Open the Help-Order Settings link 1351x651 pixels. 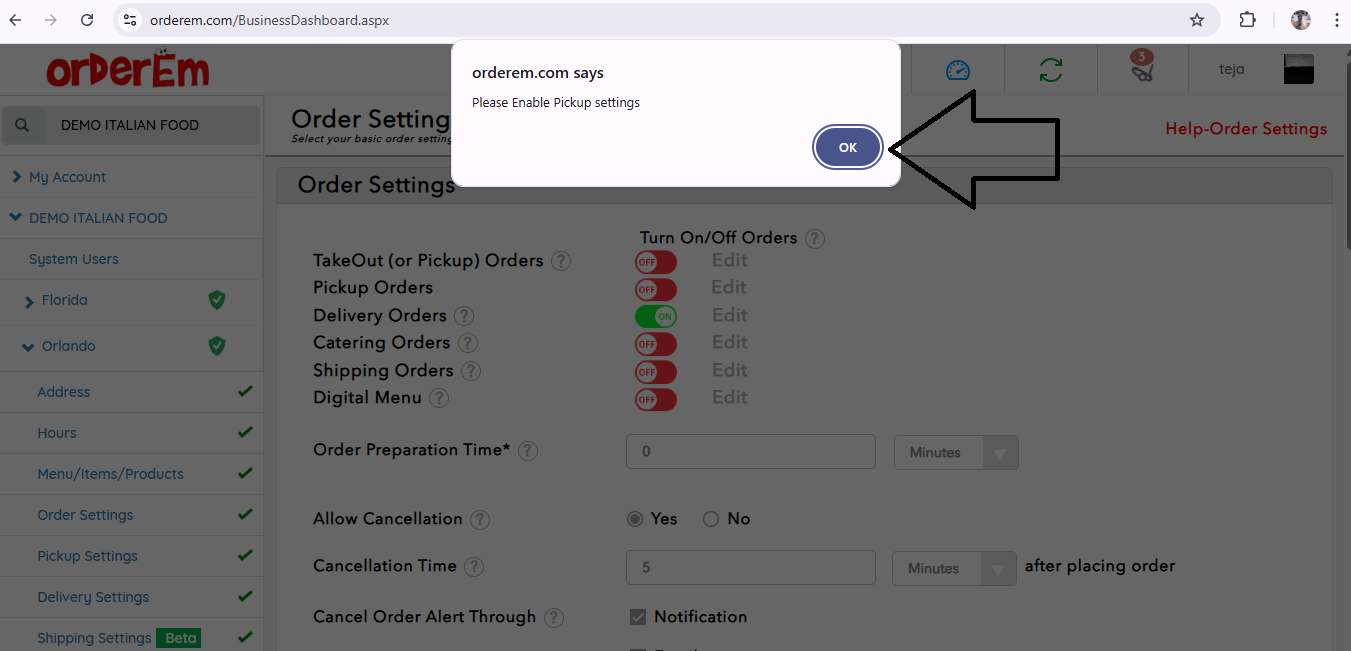(1245, 129)
